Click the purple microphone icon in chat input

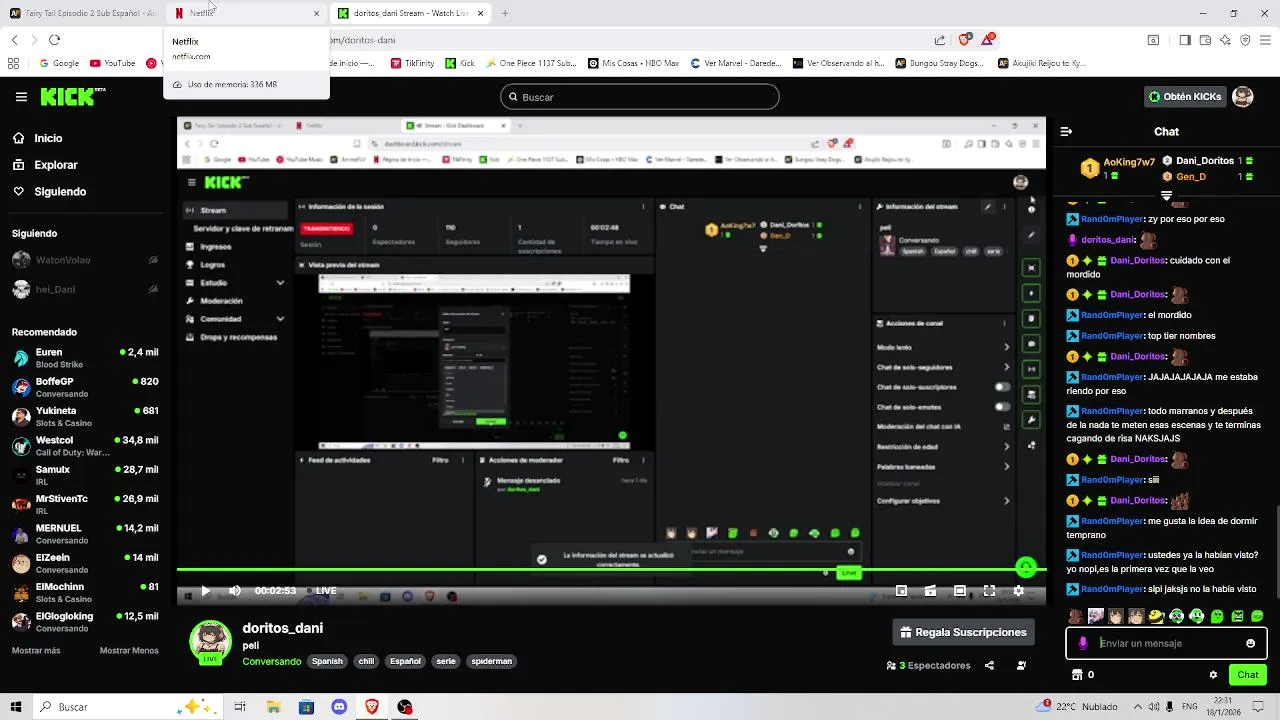pyautogui.click(x=1083, y=643)
